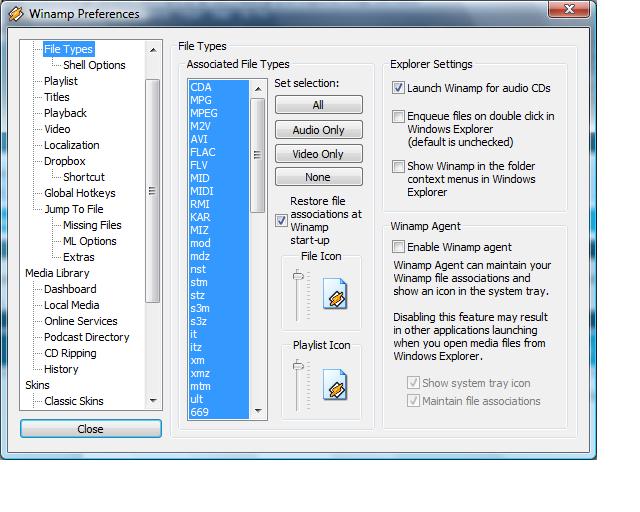This screenshot has height=512, width=640.
Task: Select Localization in the tree
Action: [x=72, y=145]
